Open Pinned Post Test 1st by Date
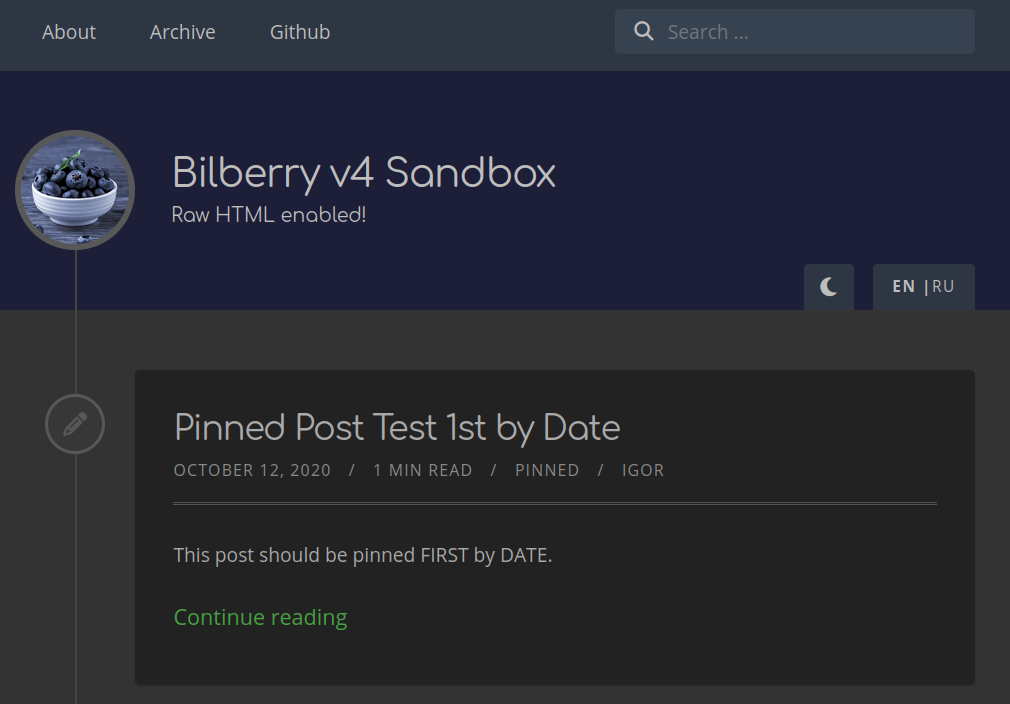This screenshot has width=1010, height=704. click(x=397, y=428)
